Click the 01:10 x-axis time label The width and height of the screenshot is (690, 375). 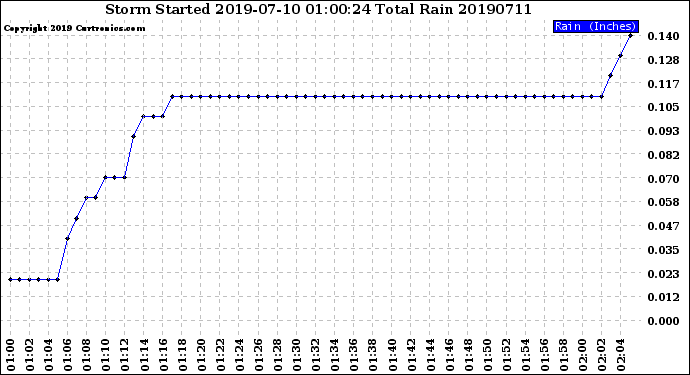coord(106,355)
